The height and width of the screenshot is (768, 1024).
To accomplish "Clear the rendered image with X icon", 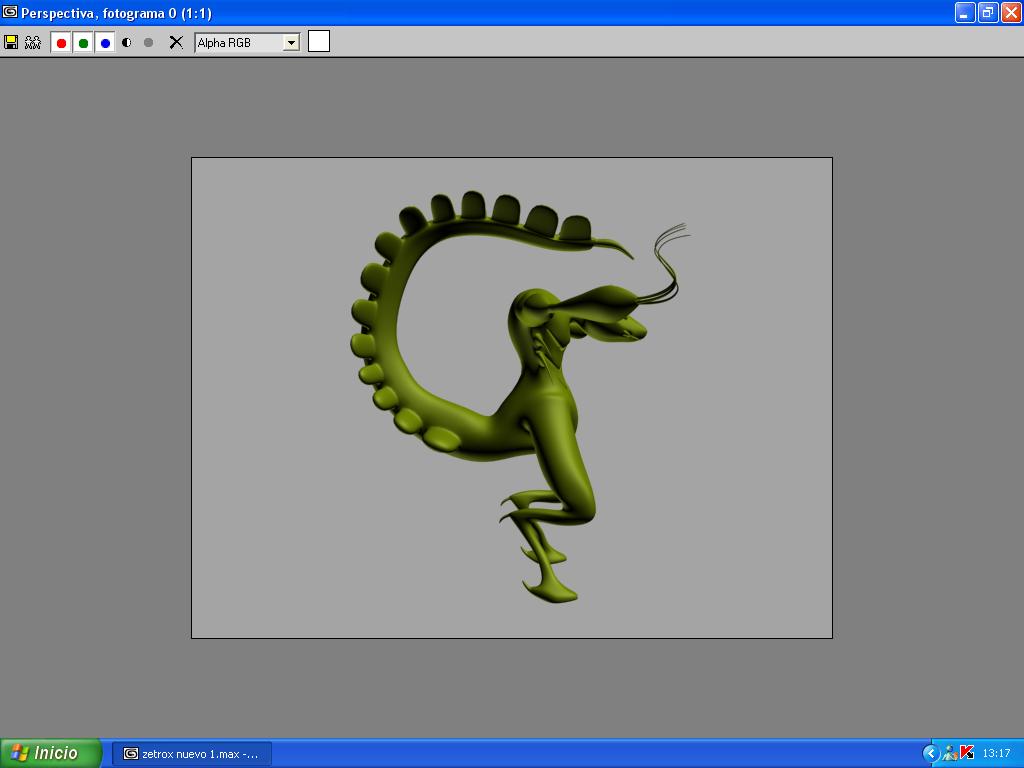I will pos(176,42).
